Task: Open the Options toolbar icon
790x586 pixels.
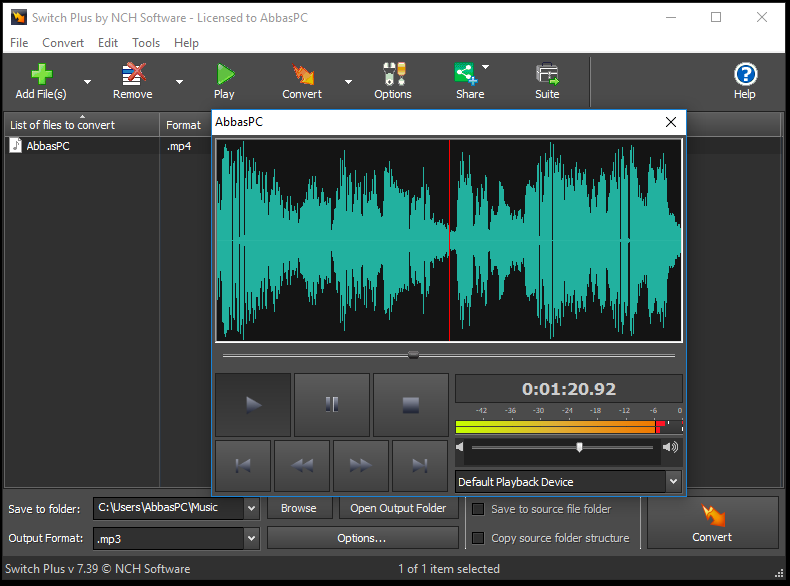Action: click(x=393, y=74)
